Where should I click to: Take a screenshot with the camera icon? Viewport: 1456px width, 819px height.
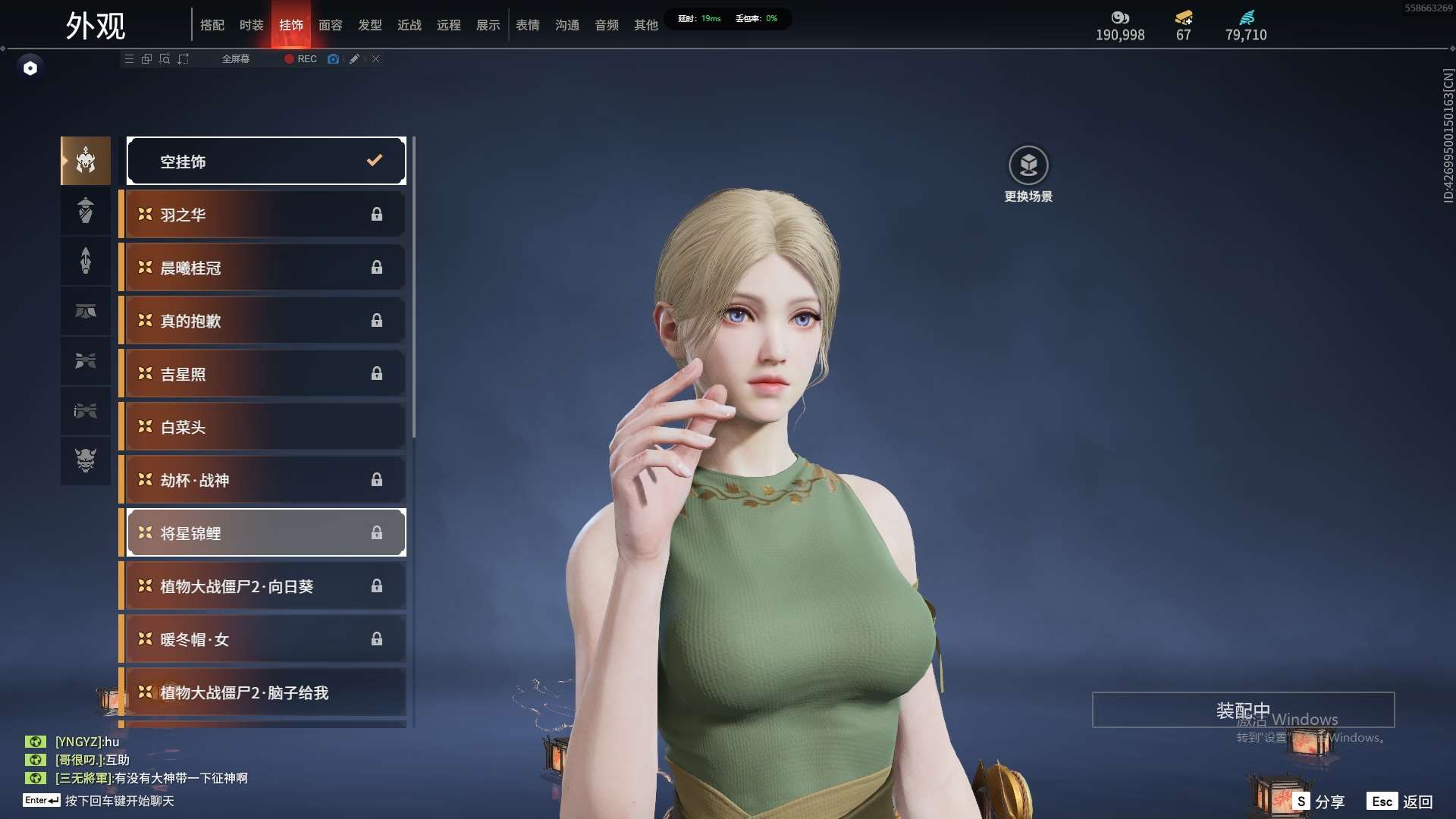click(333, 59)
